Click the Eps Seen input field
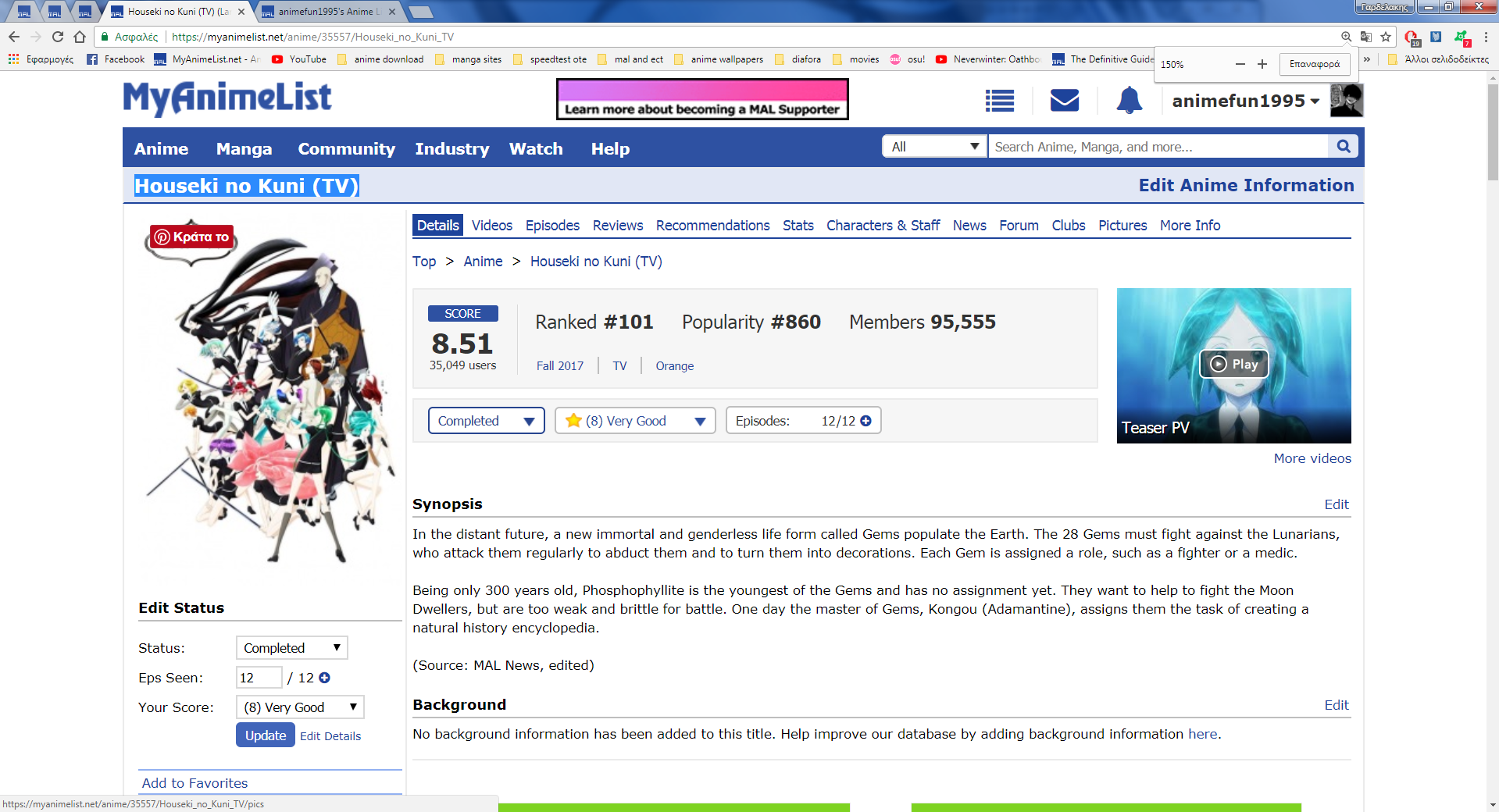This screenshot has height=812, width=1499. pyautogui.click(x=258, y=678)
